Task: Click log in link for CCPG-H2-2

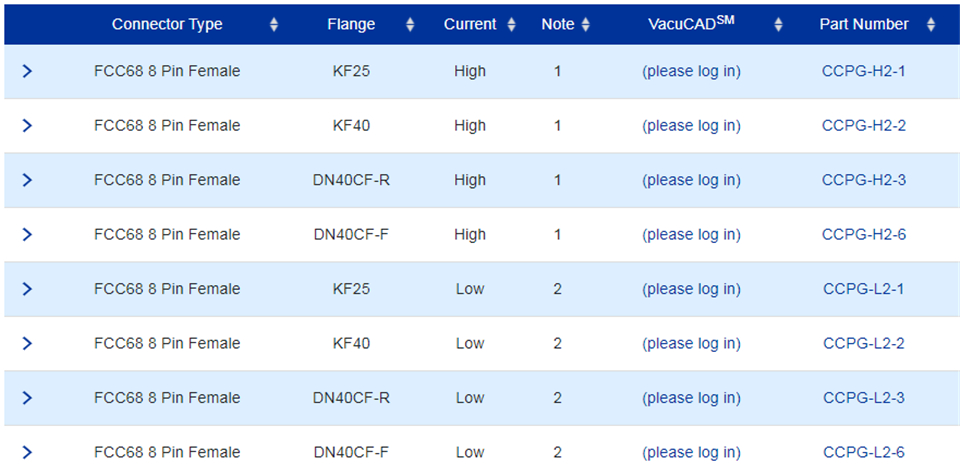Action: click(691, 126)
